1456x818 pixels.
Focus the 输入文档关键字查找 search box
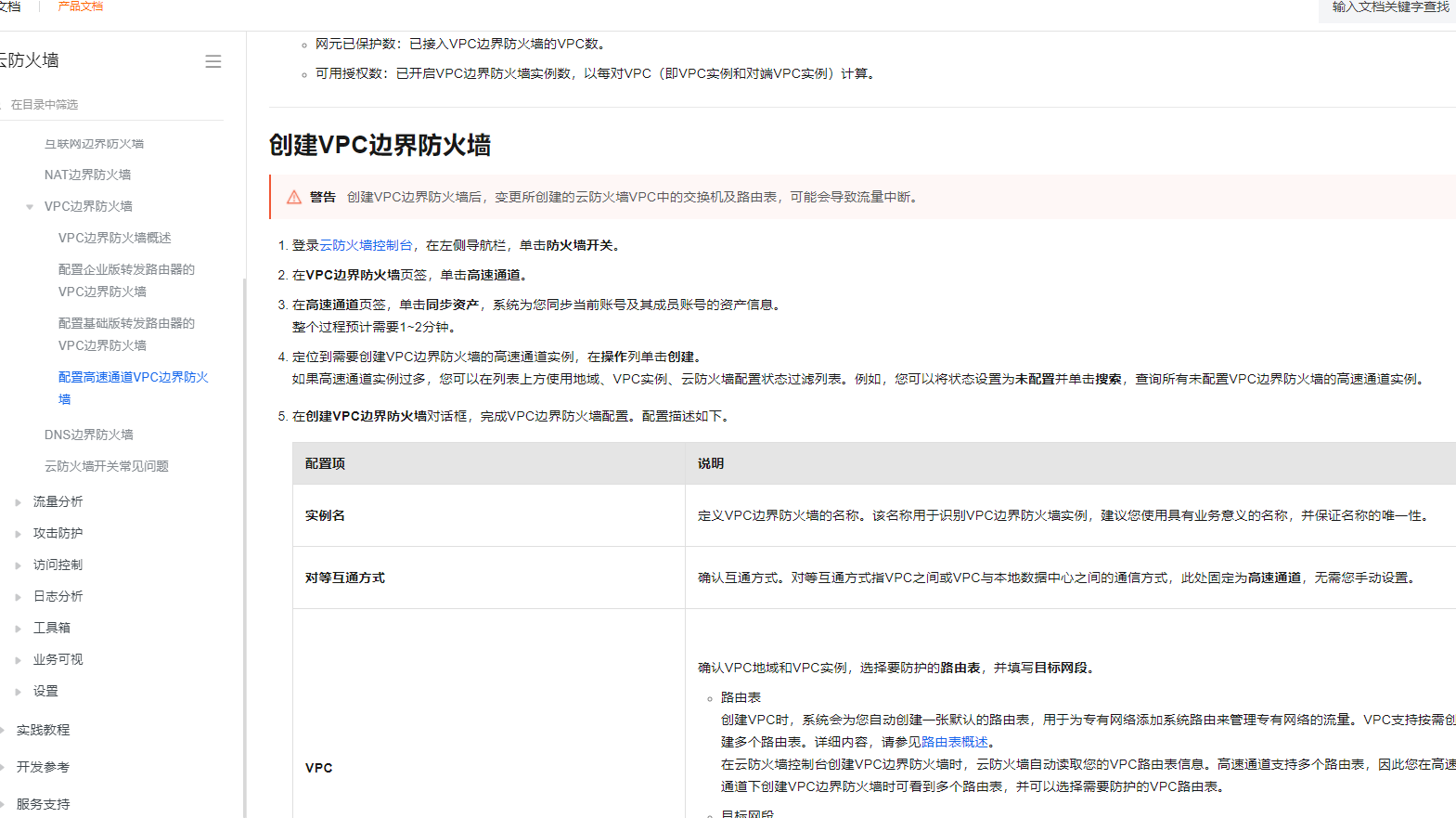coord(1387,9)
